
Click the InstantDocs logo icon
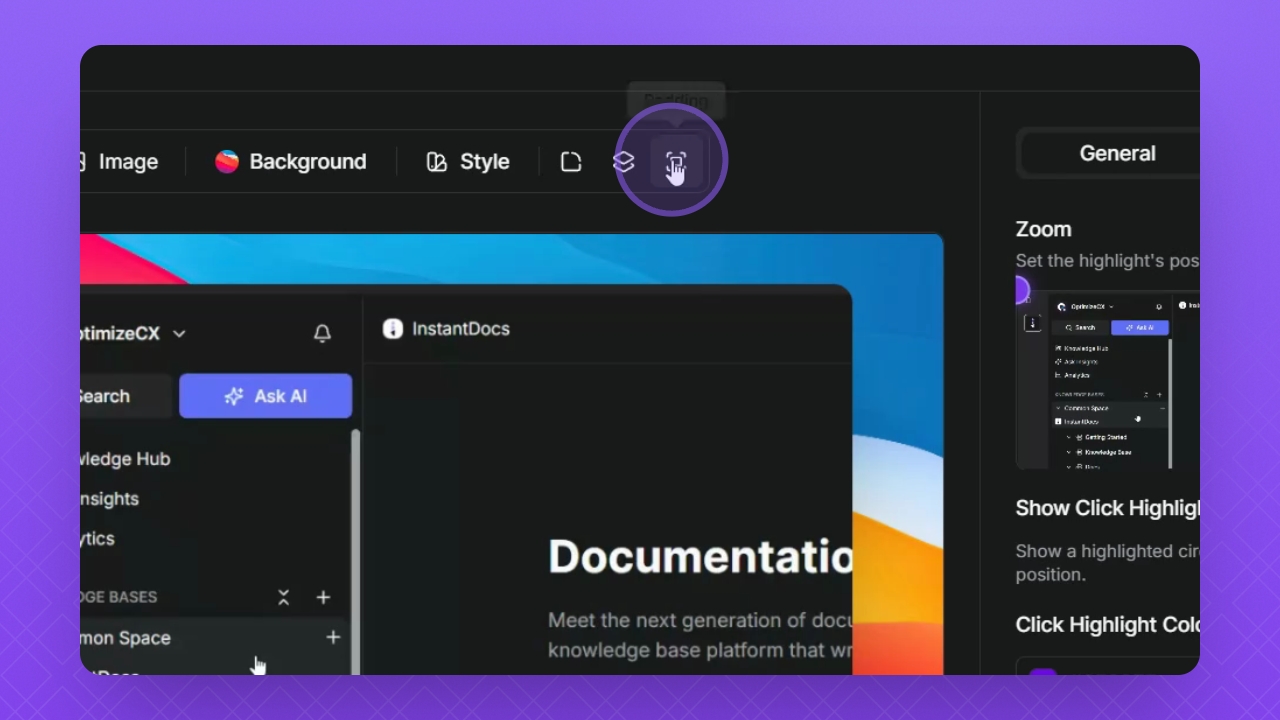click(x=393, y=328)
